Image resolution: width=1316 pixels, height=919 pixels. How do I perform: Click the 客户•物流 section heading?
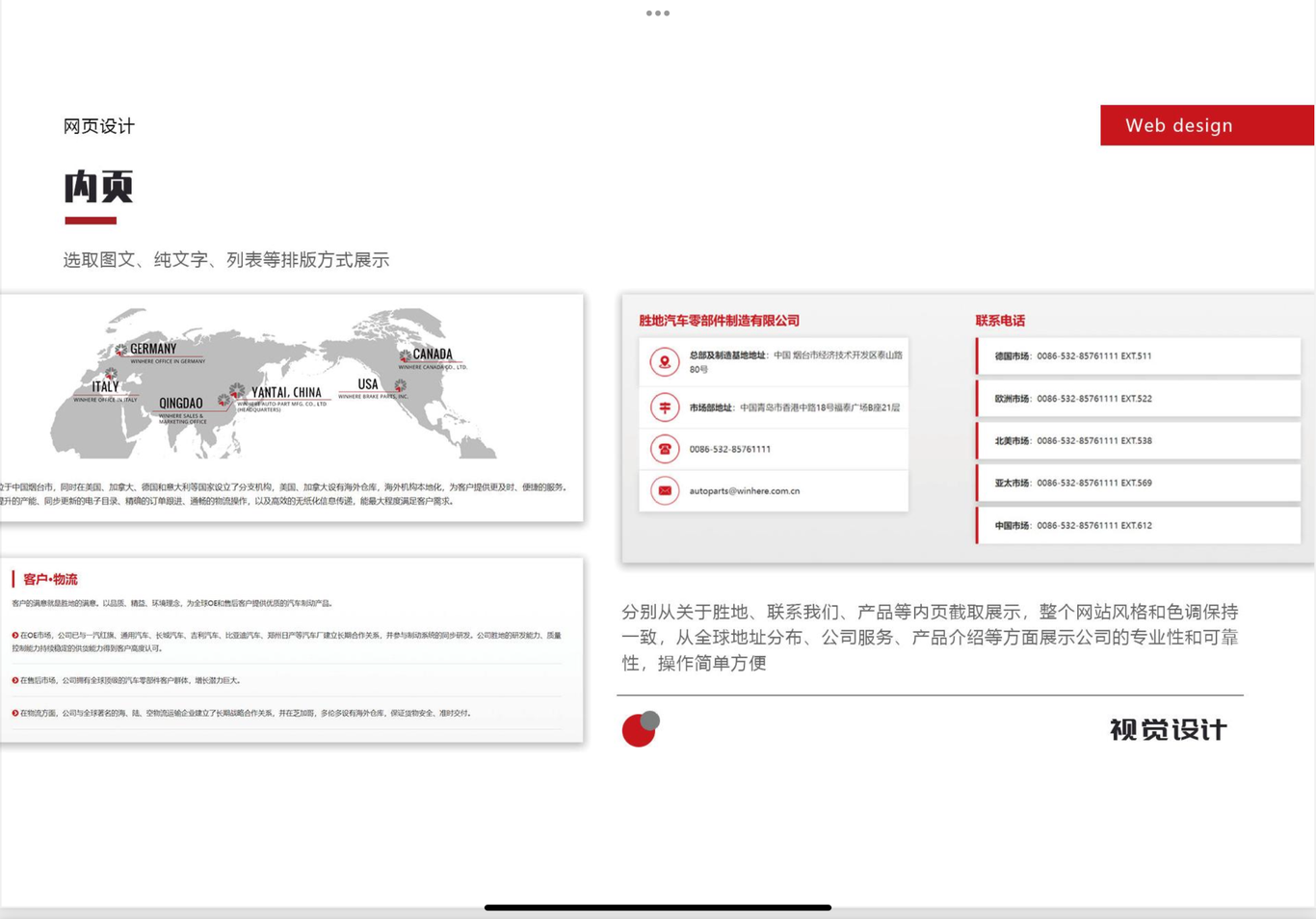50,579
